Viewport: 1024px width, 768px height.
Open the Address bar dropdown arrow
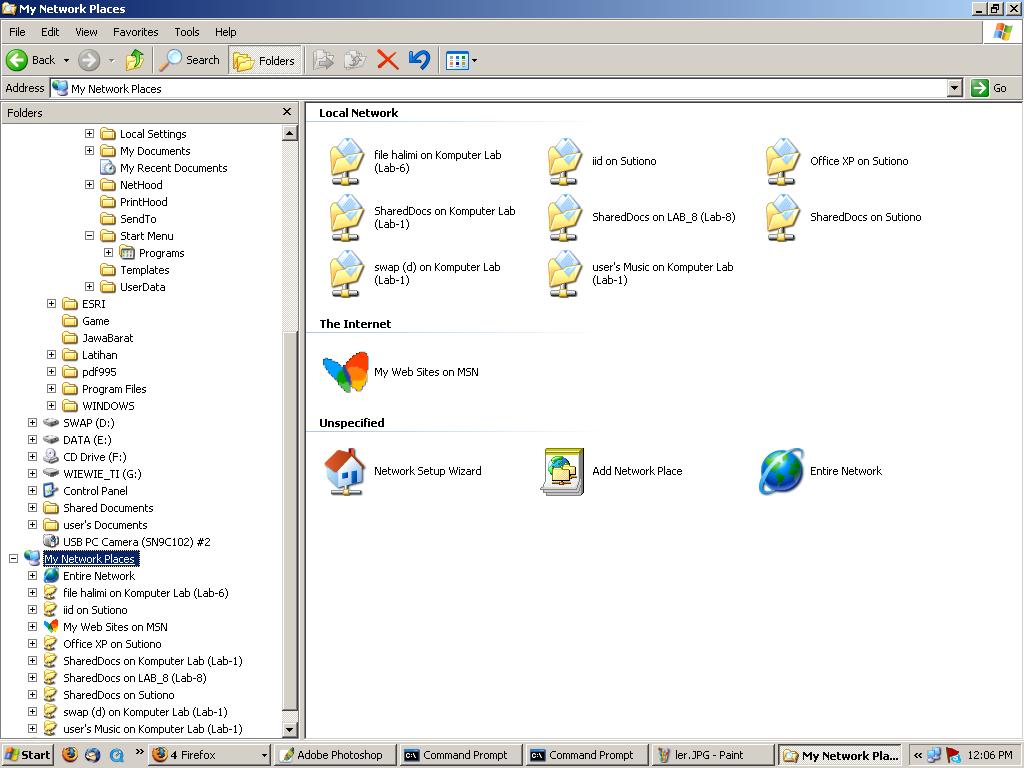(x=955, y=88)
